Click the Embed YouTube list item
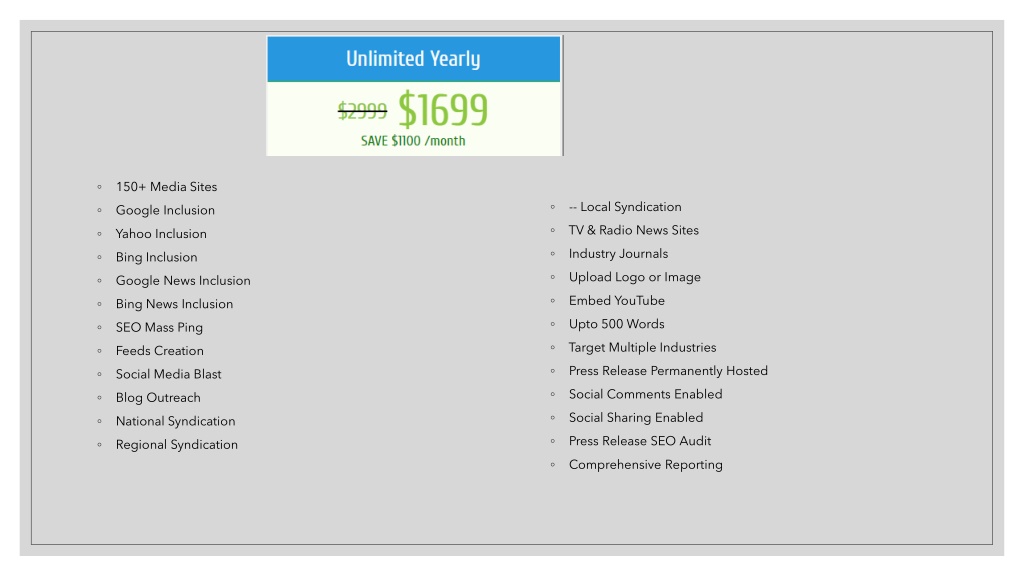The width and height of the screenshot is (1024, 576). pyautogui.click(x=616, y=300)
